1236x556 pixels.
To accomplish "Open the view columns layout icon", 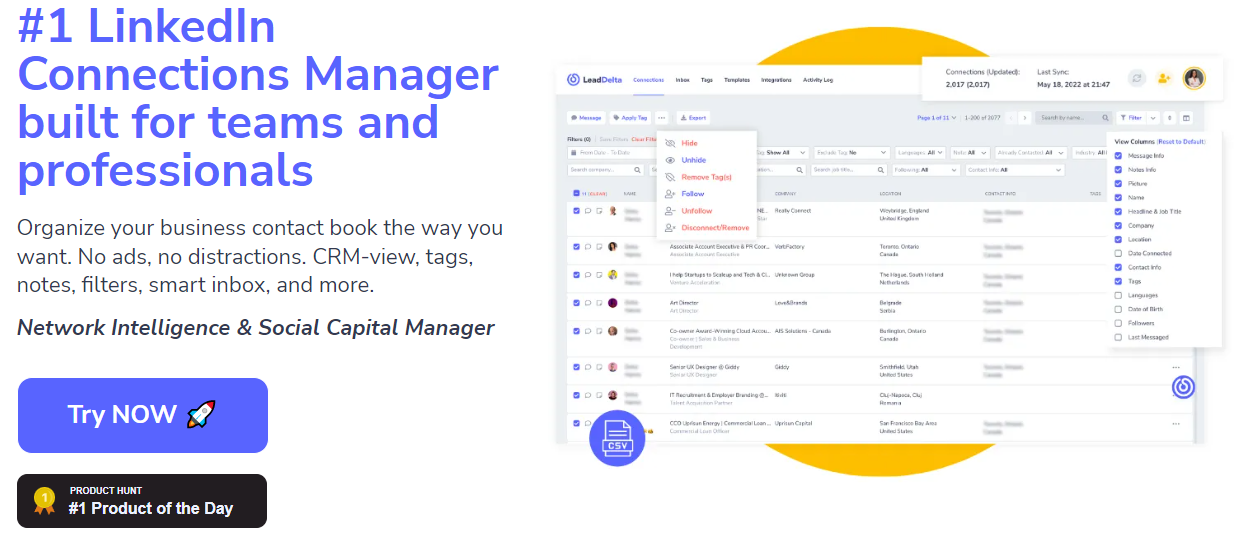I will [1186, 118].
